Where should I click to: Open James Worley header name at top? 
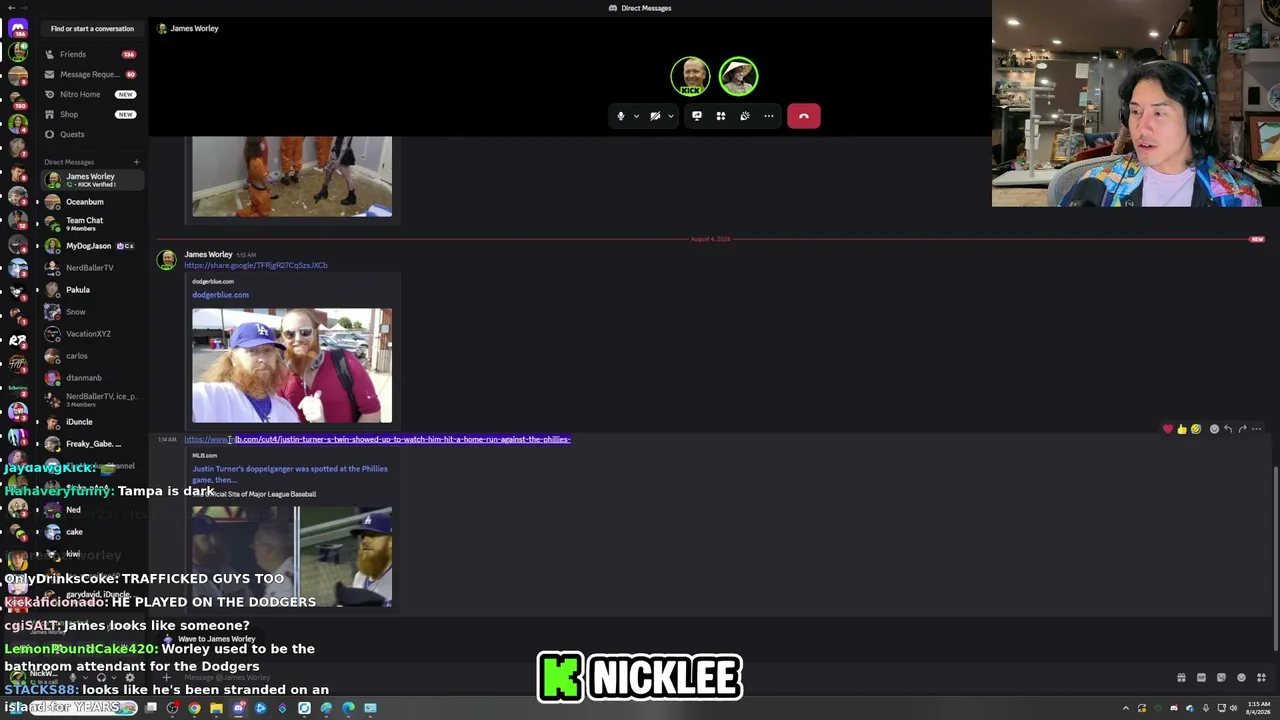[194, 29]
